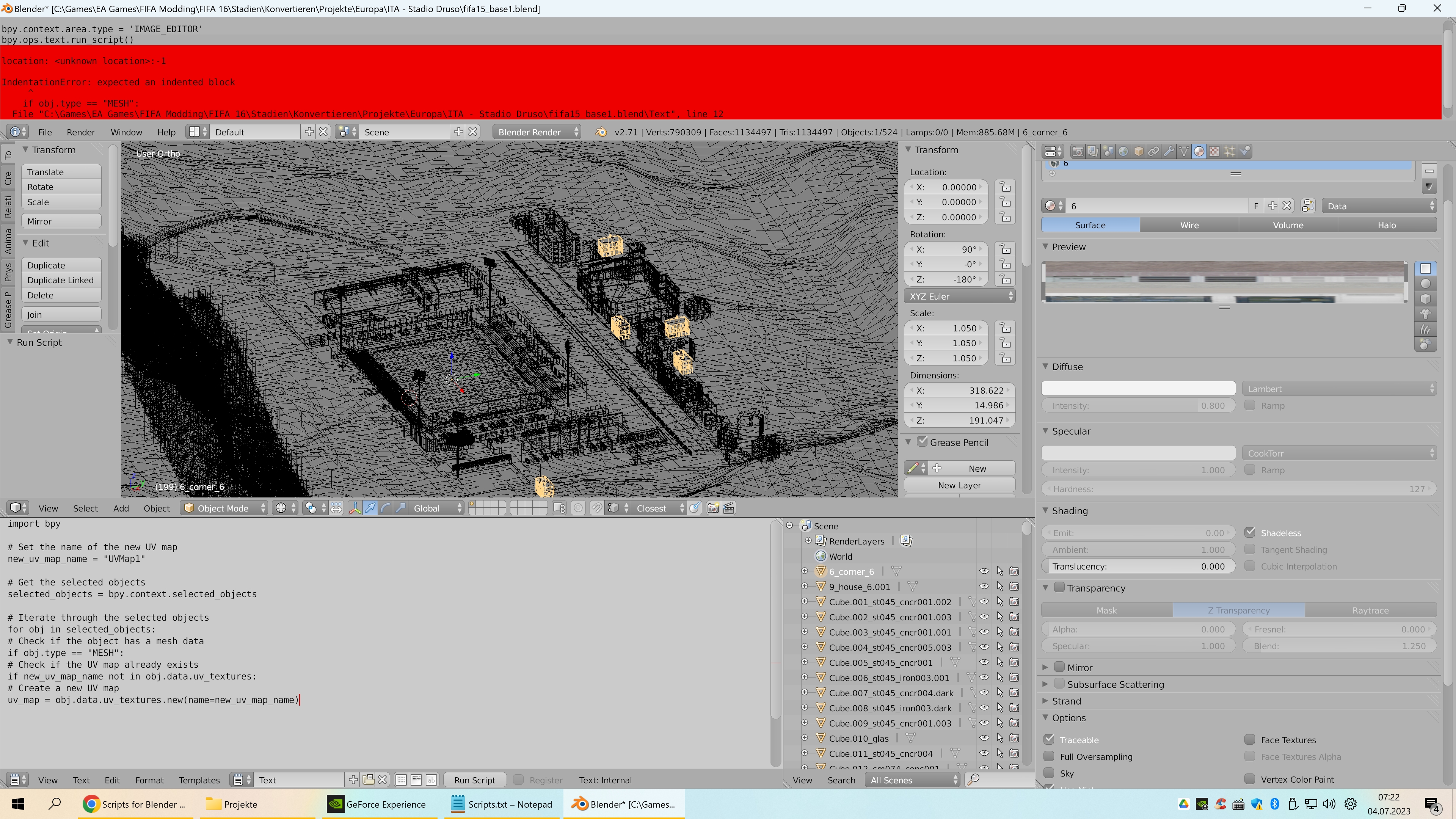Expand 6_corner_6 in outliner
The image size is (1456, 819).
click(x=805, y=571)
